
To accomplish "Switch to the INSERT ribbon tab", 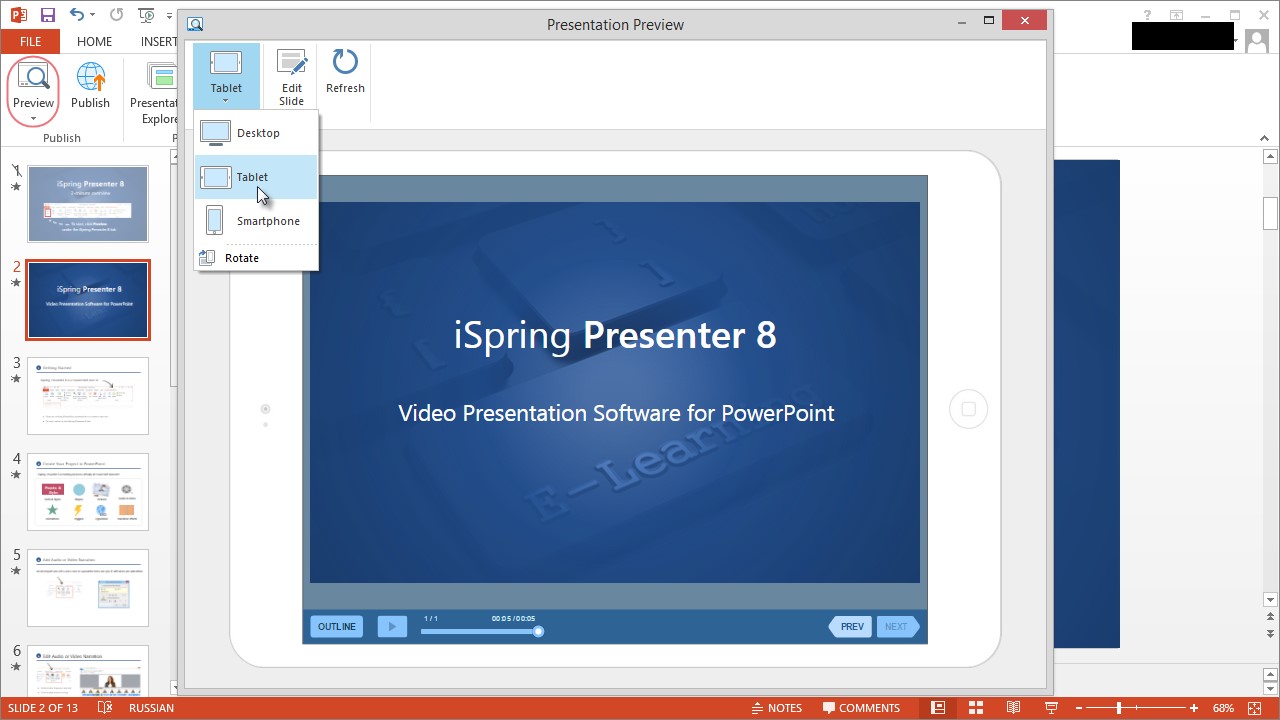I will tap(159, 42).
